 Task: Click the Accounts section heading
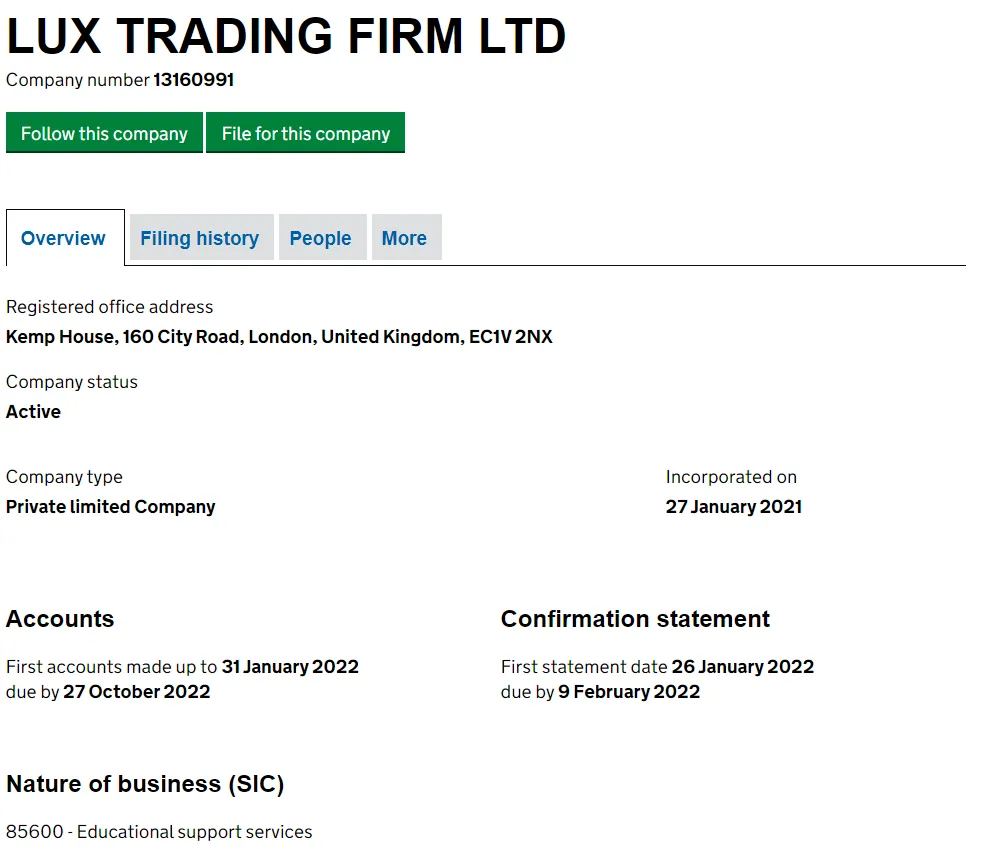pyautogui.click(x=60, y=619)
